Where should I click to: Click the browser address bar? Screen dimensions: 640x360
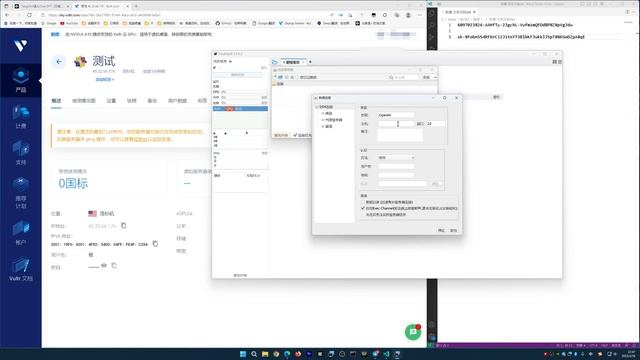(184, 15)
